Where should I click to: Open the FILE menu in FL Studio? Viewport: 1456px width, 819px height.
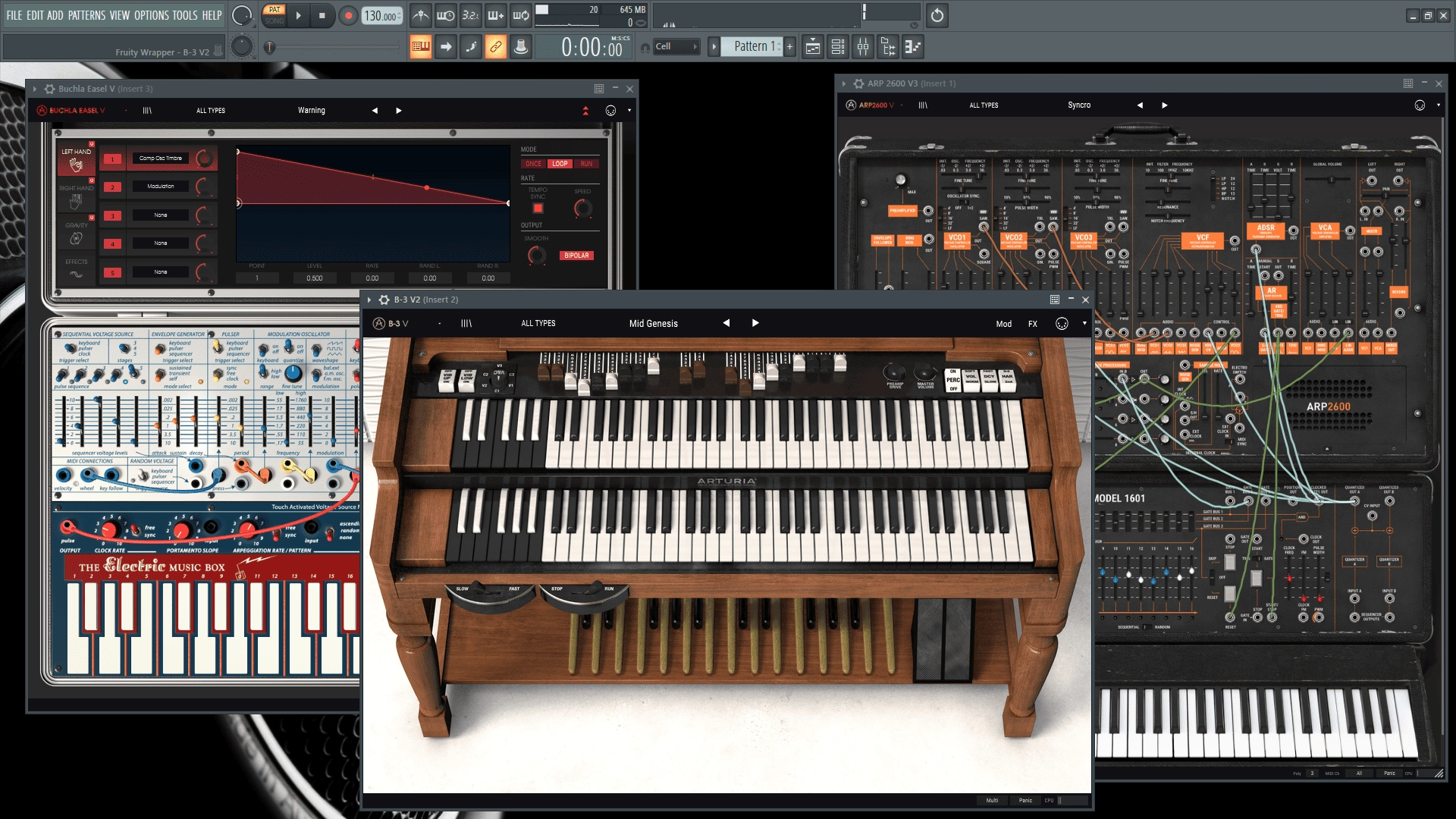click(x=14, y=15)
